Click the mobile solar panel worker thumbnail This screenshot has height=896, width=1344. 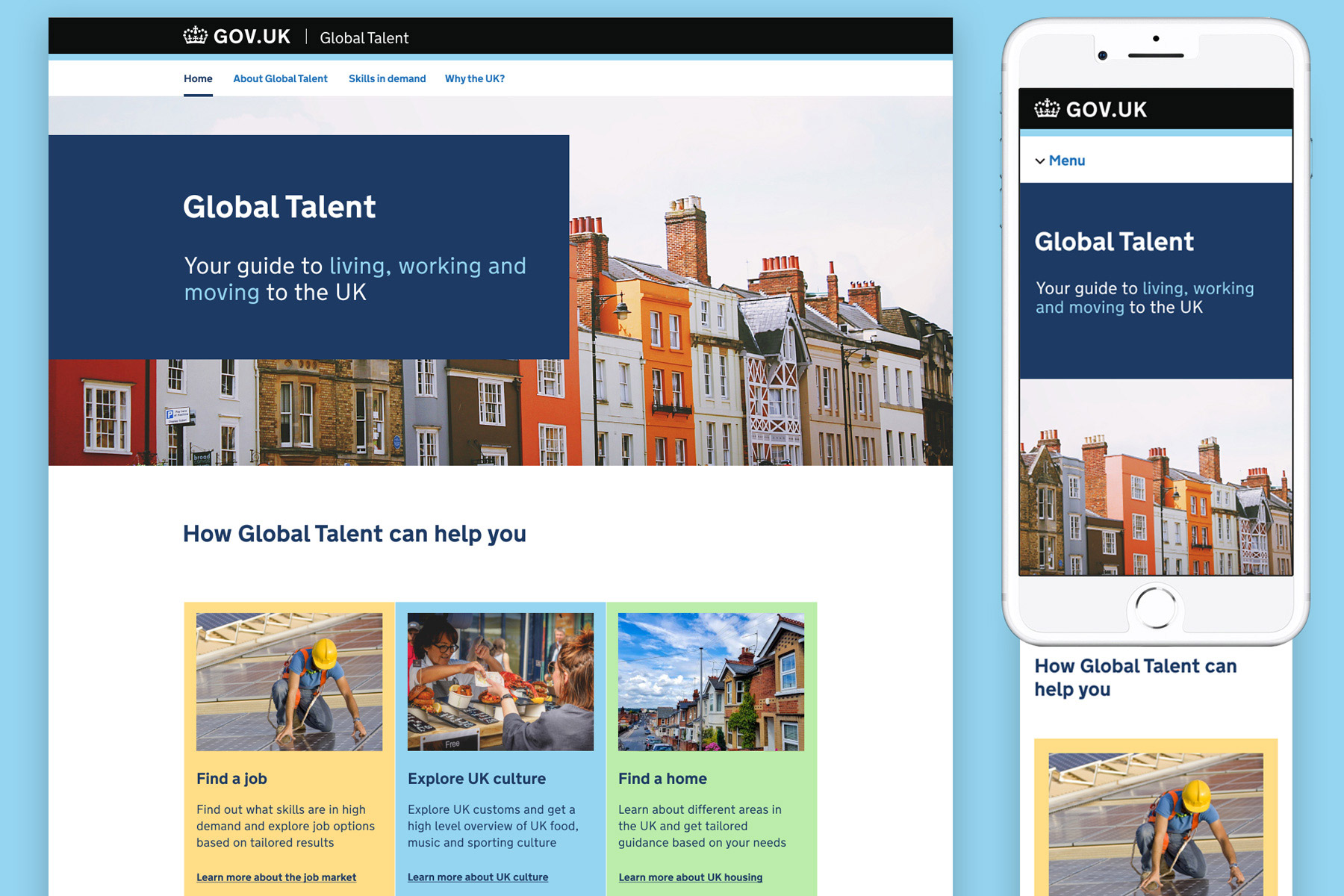coord(1156,824)
